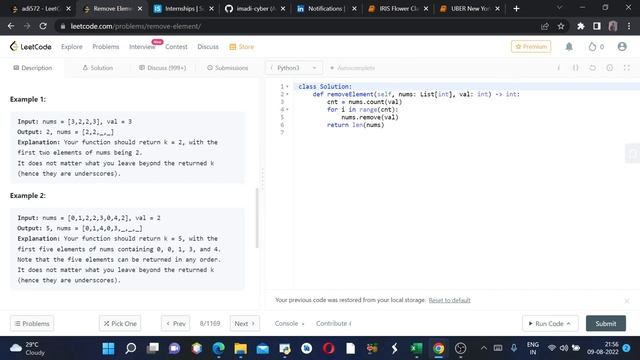Open weather widget 29°C Cloudy

pyautogui.click(x=28, y=348)
